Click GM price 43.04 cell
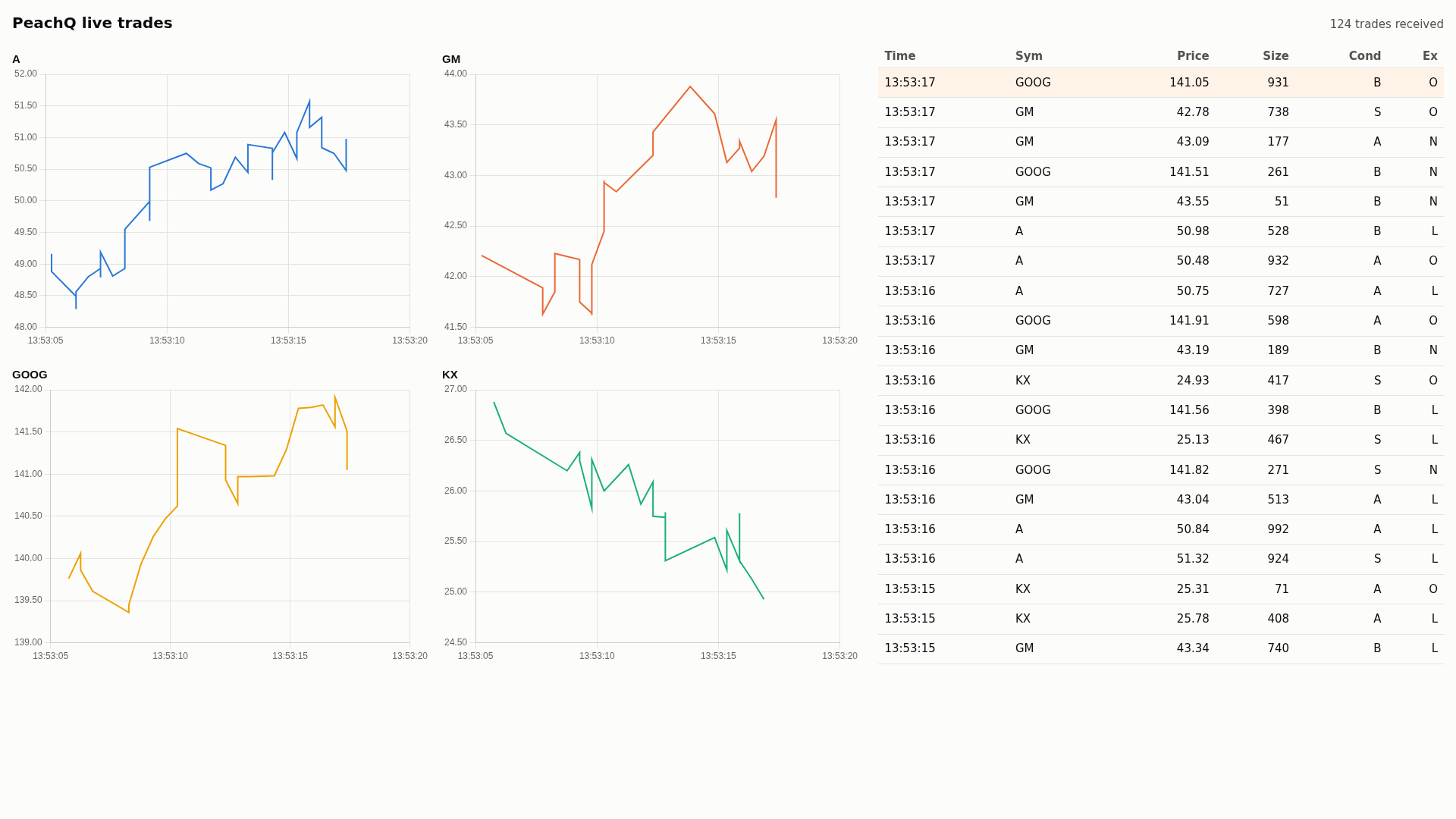The width and height of the screenshot is (1456, 819). tap(1193, 500)
